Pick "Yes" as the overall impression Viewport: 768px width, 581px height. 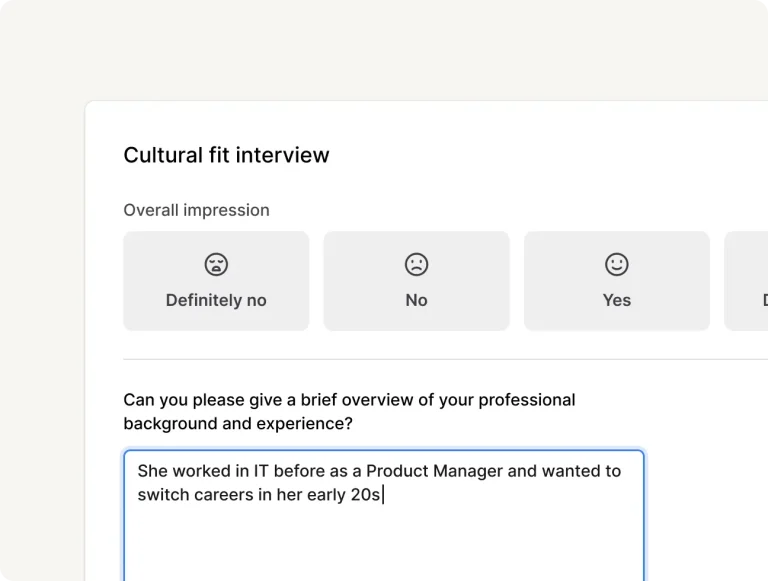click(617, 281)
